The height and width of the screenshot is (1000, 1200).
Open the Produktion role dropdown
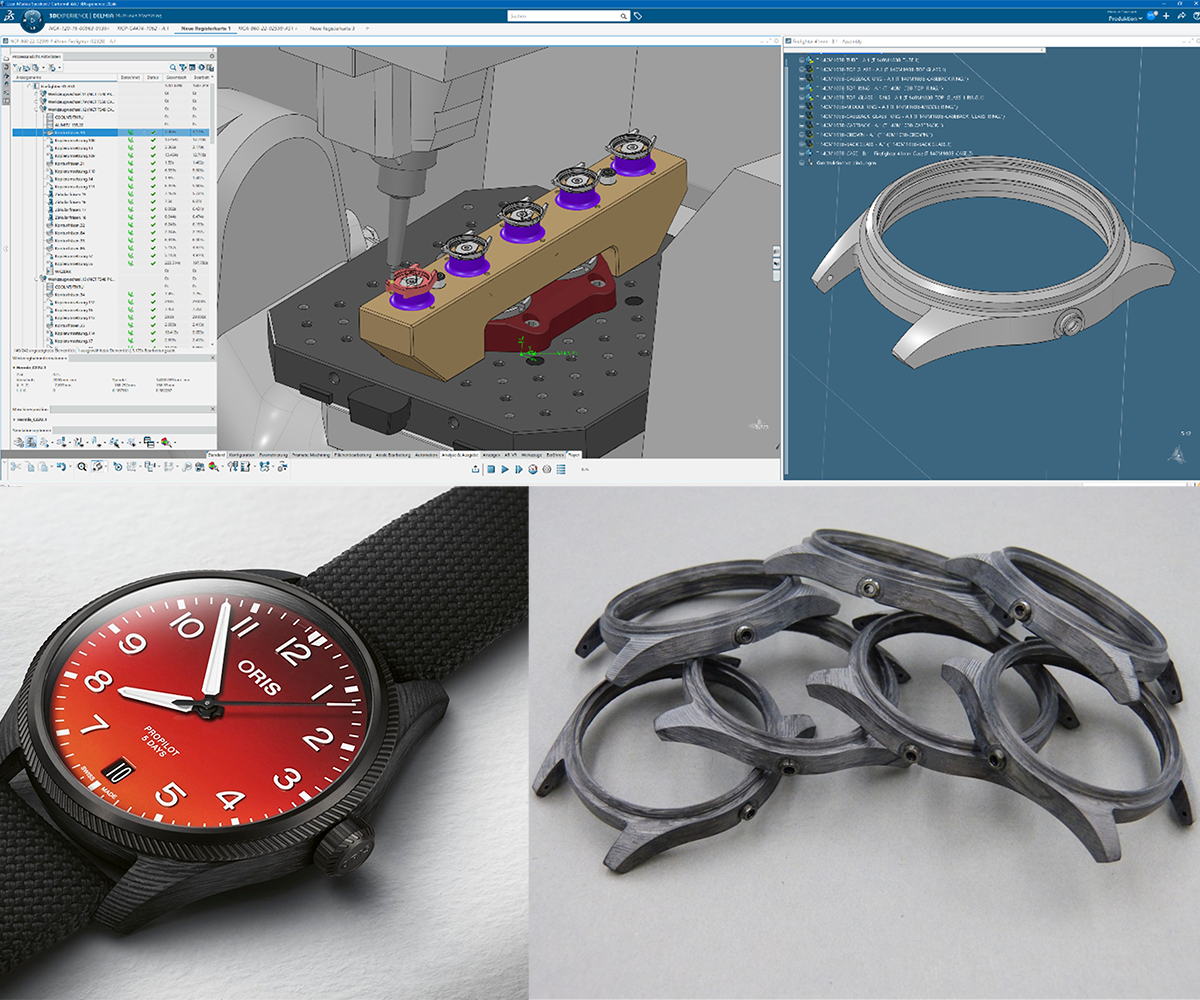1126,18
